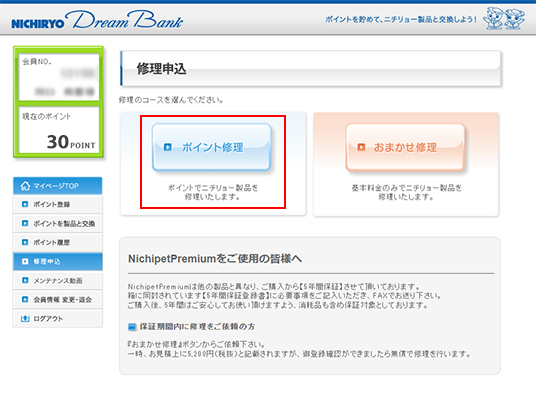
Task: Click heading NichipetPremiumをご使用の皆様へ
Action: pyautogui.click(x=215, y=259)
